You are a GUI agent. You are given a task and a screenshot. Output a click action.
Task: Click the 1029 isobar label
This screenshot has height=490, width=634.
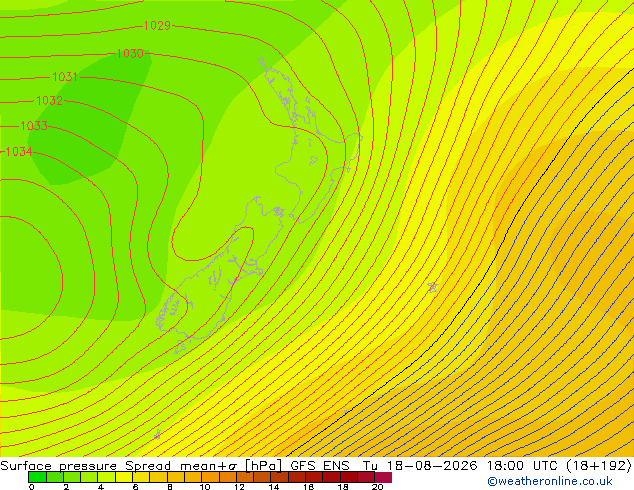(157, 26)
